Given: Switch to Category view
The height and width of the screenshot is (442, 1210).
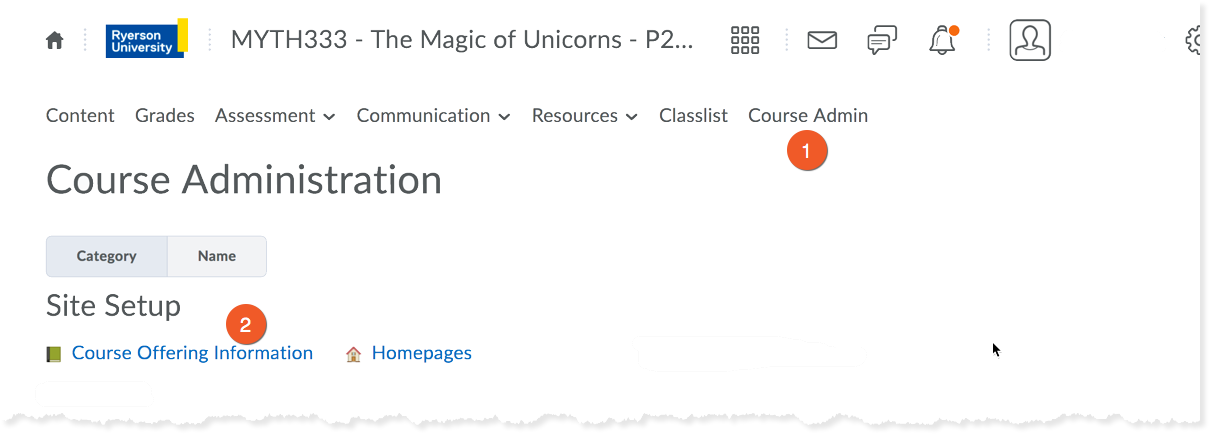Looking at the screenshot, I should [107, 256].
